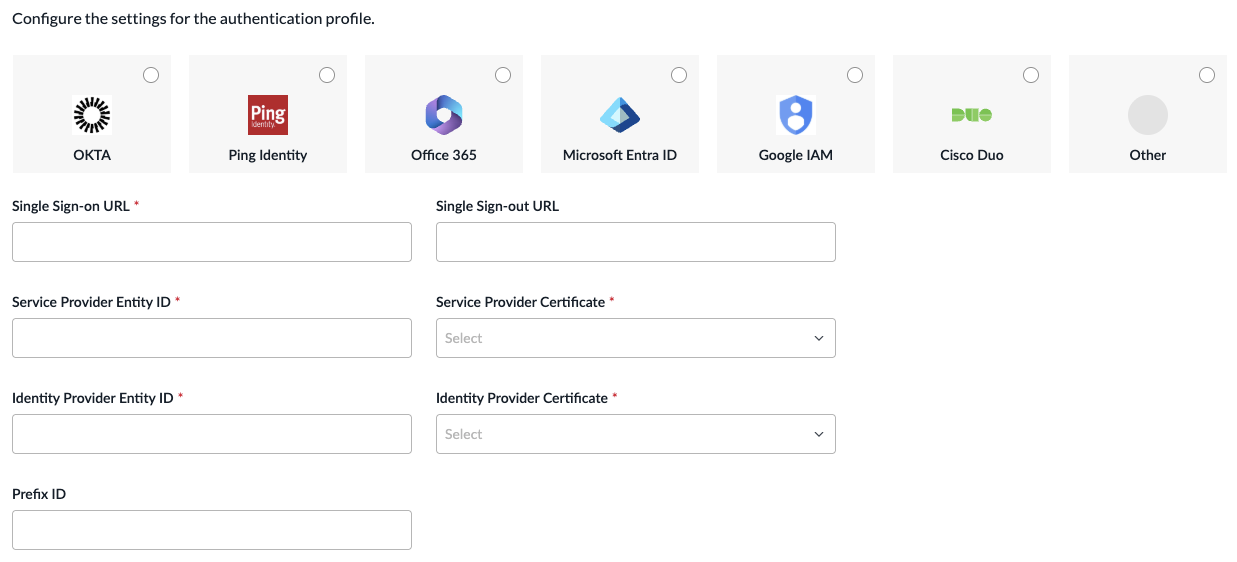Click the 'Single Sign-out URL' label

point(498,206)
